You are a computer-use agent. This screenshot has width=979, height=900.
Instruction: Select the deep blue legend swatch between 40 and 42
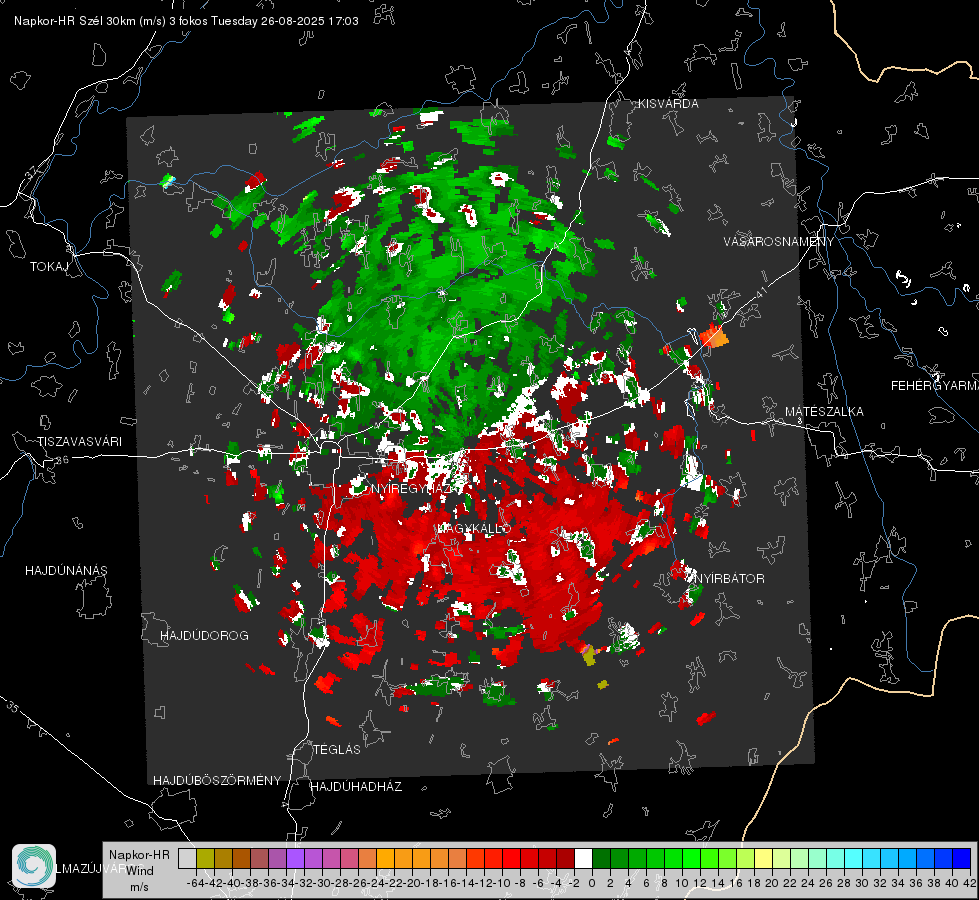point(962,858)
